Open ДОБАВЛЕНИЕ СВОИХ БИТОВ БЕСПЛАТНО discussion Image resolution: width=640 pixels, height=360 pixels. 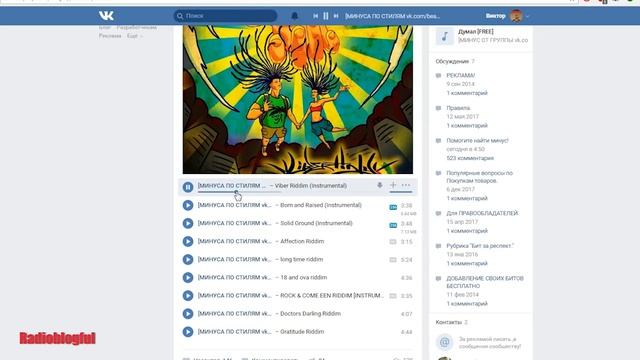click(x=485, y=282)
